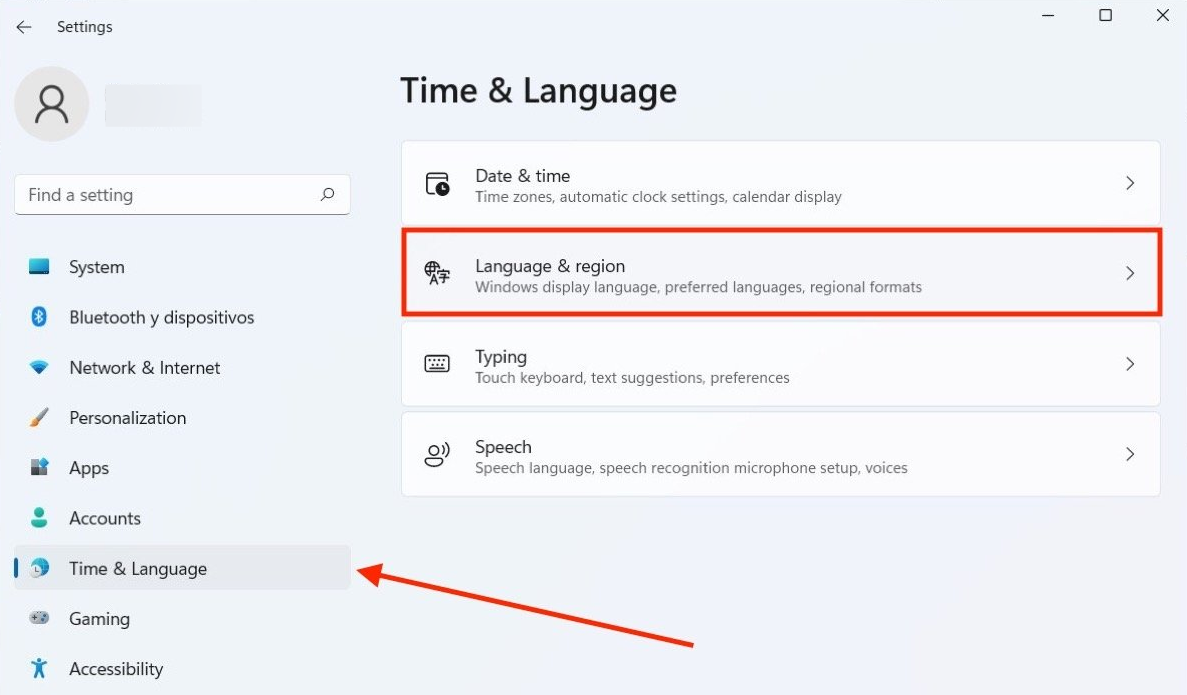The image size is (1187, 695).
Task: Click the Accessibility figure icon
Action: 39,669
